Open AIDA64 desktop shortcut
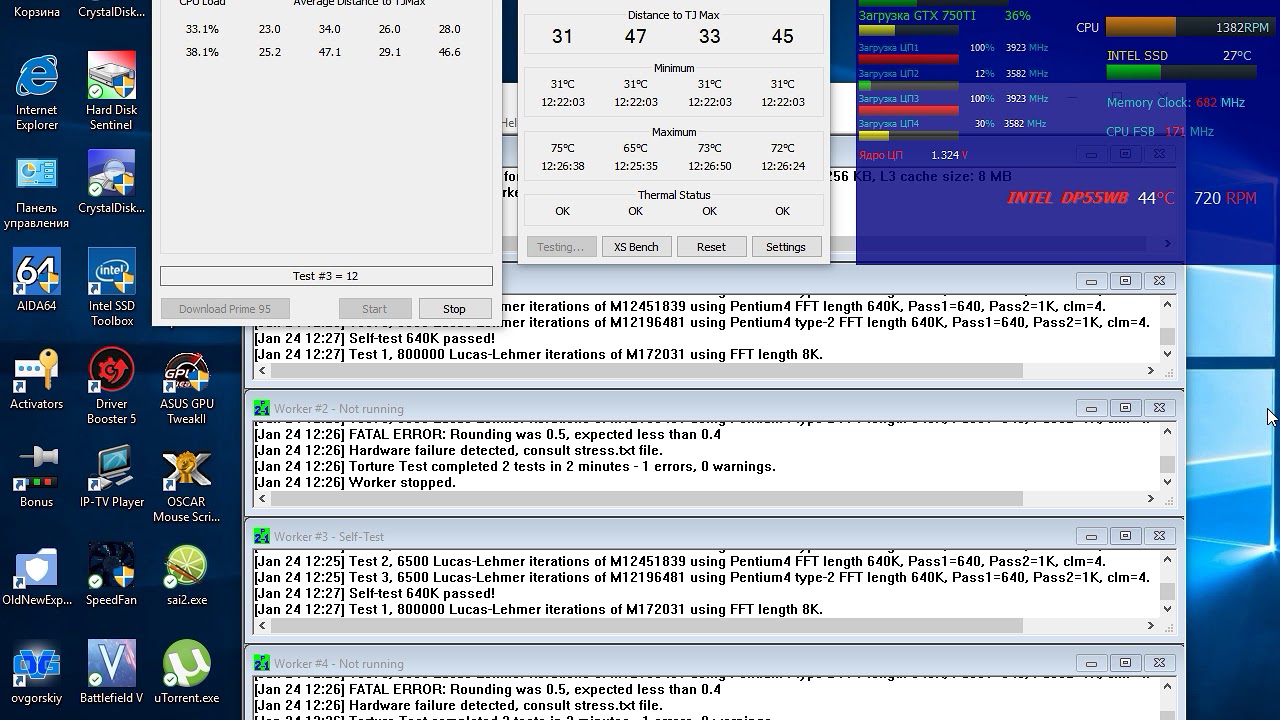 point(37,281)
